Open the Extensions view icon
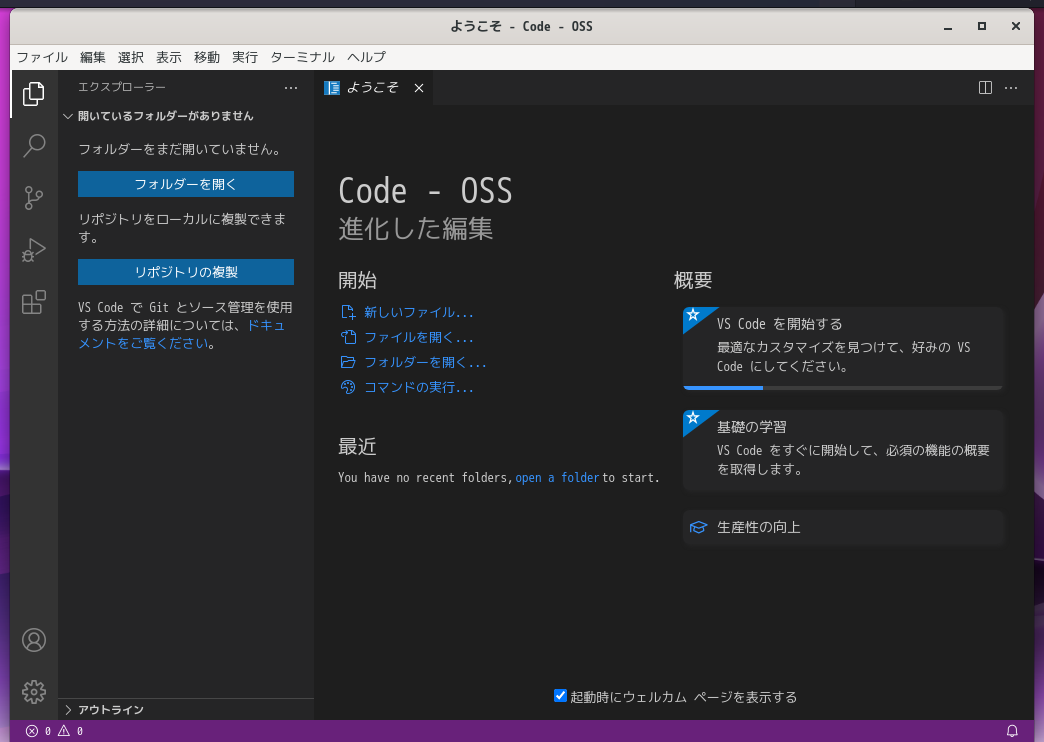The width and height of the screenshot is (1044, 742). 33,302
